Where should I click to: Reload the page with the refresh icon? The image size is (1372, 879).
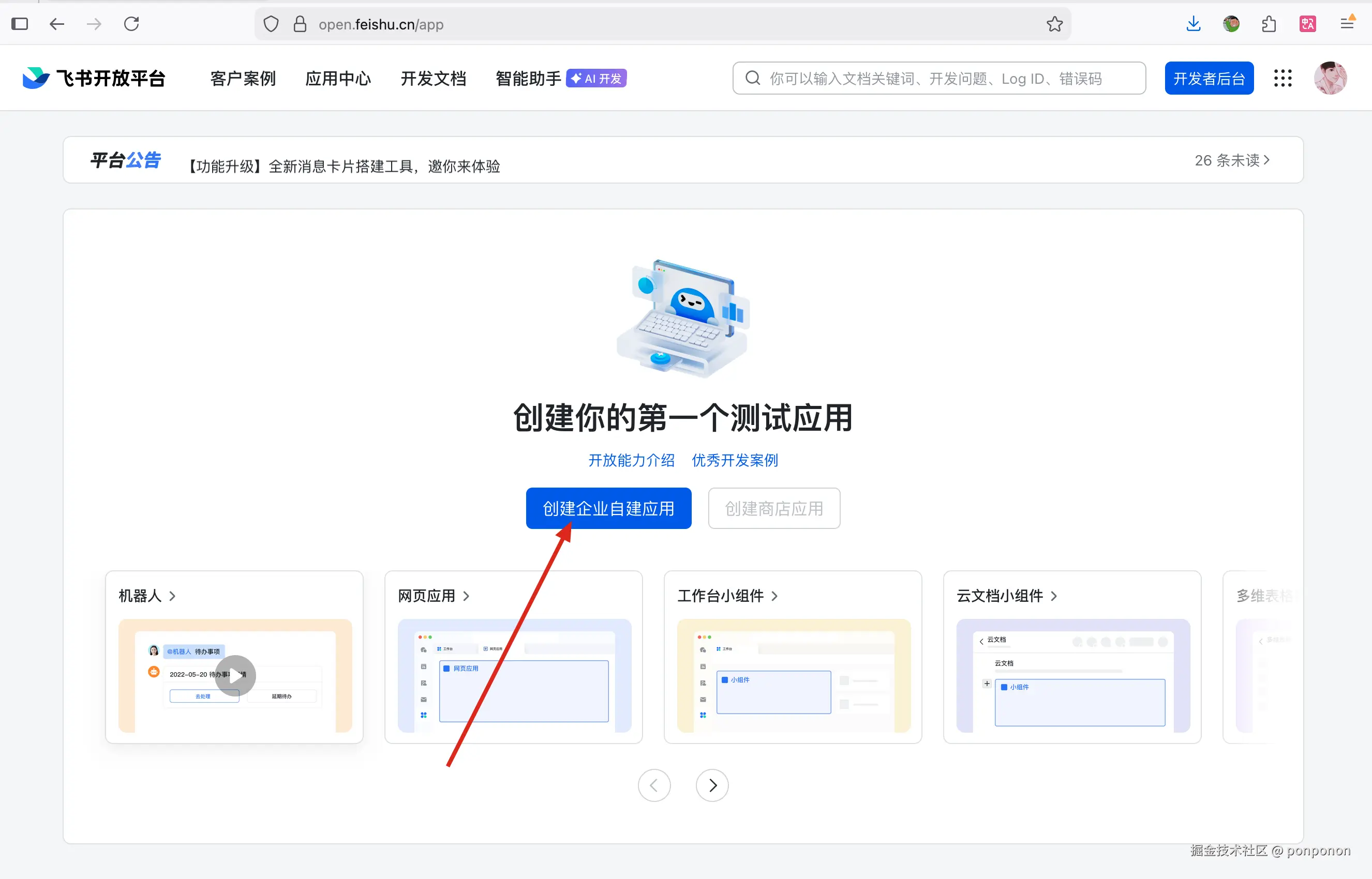(x=132, y=24)
